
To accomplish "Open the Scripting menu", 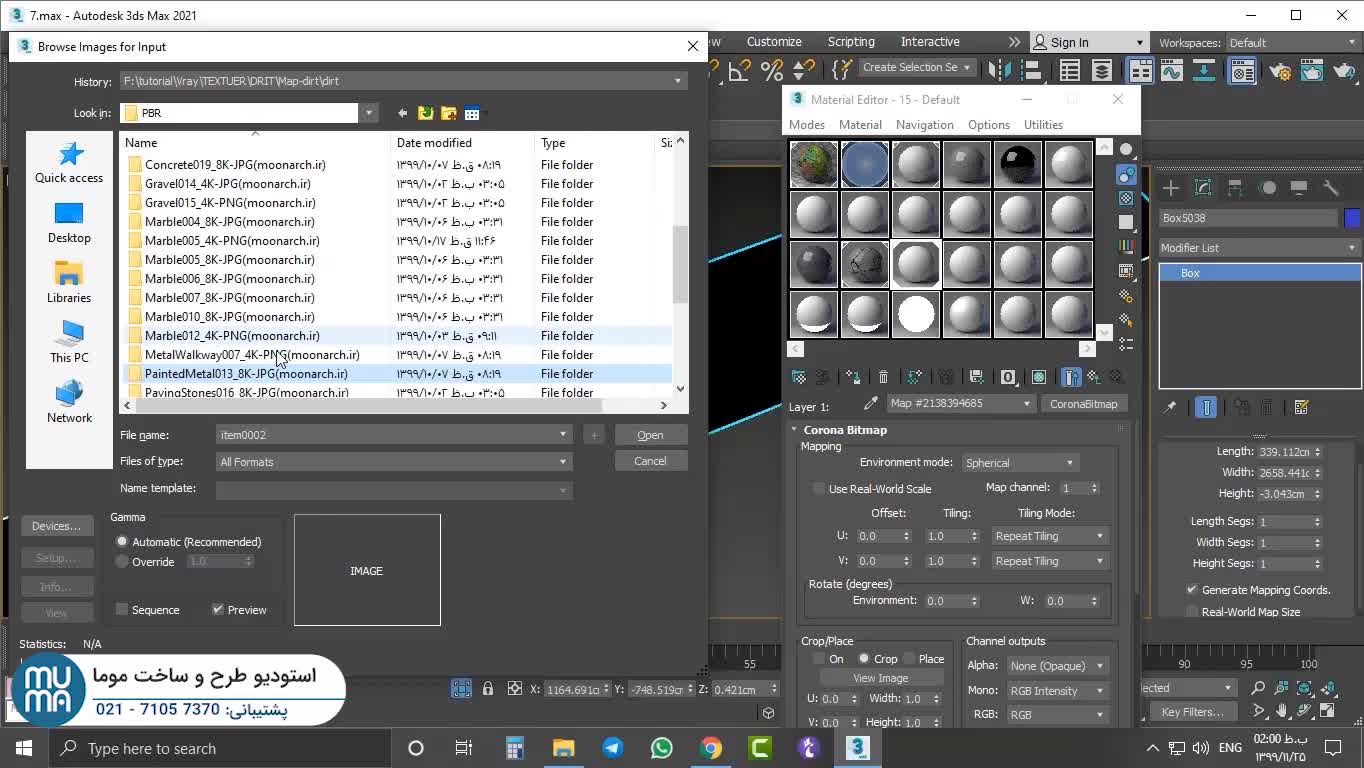I will coord(851,42).
